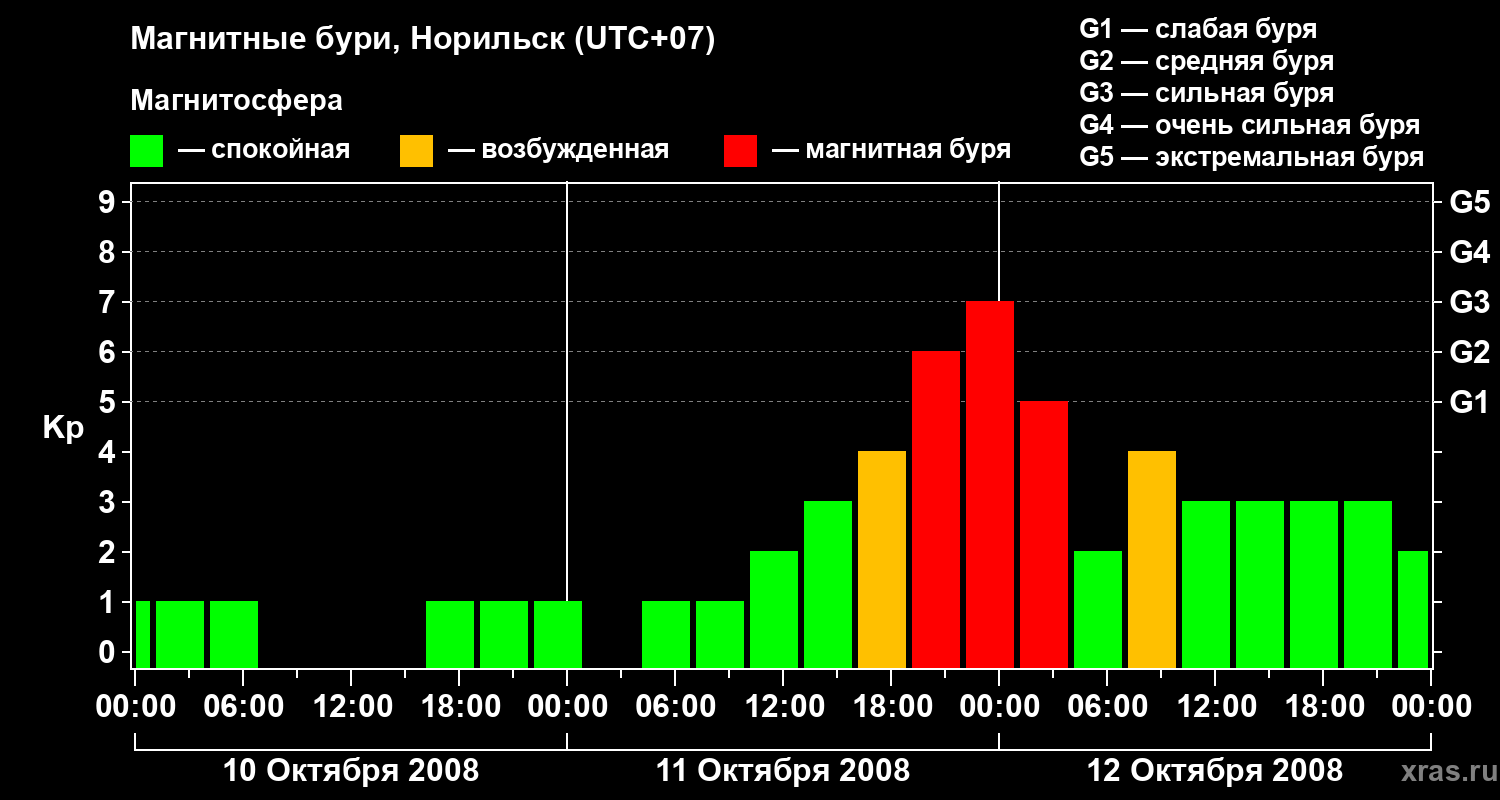
Task: Click the 'G3' label on the right axis
Action: tap(1469, 302)
